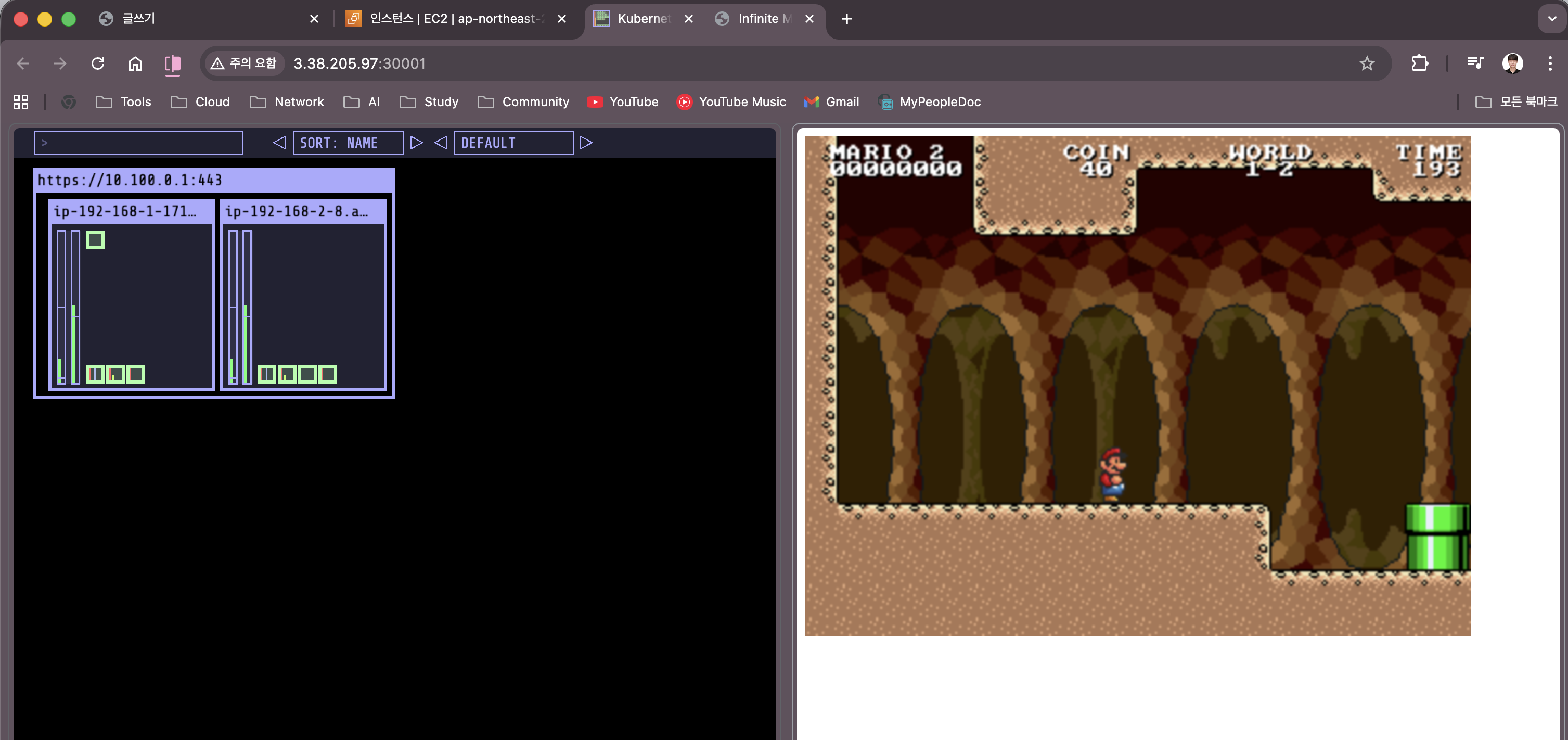Open the apps grid in the bookmarks bar
Screen dimensions: 1568x740
[21, 101]
